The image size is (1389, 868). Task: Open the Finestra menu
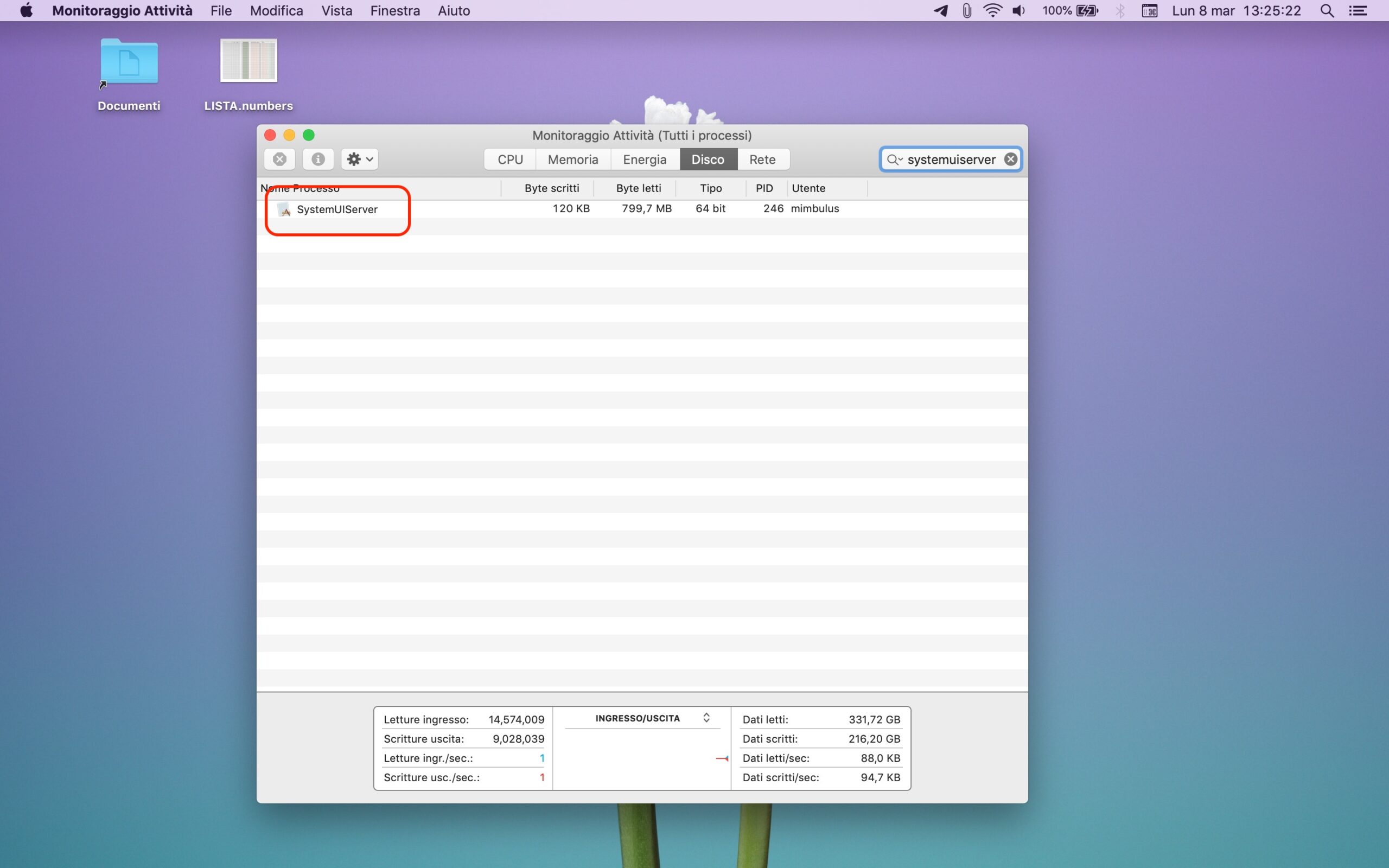395,11
